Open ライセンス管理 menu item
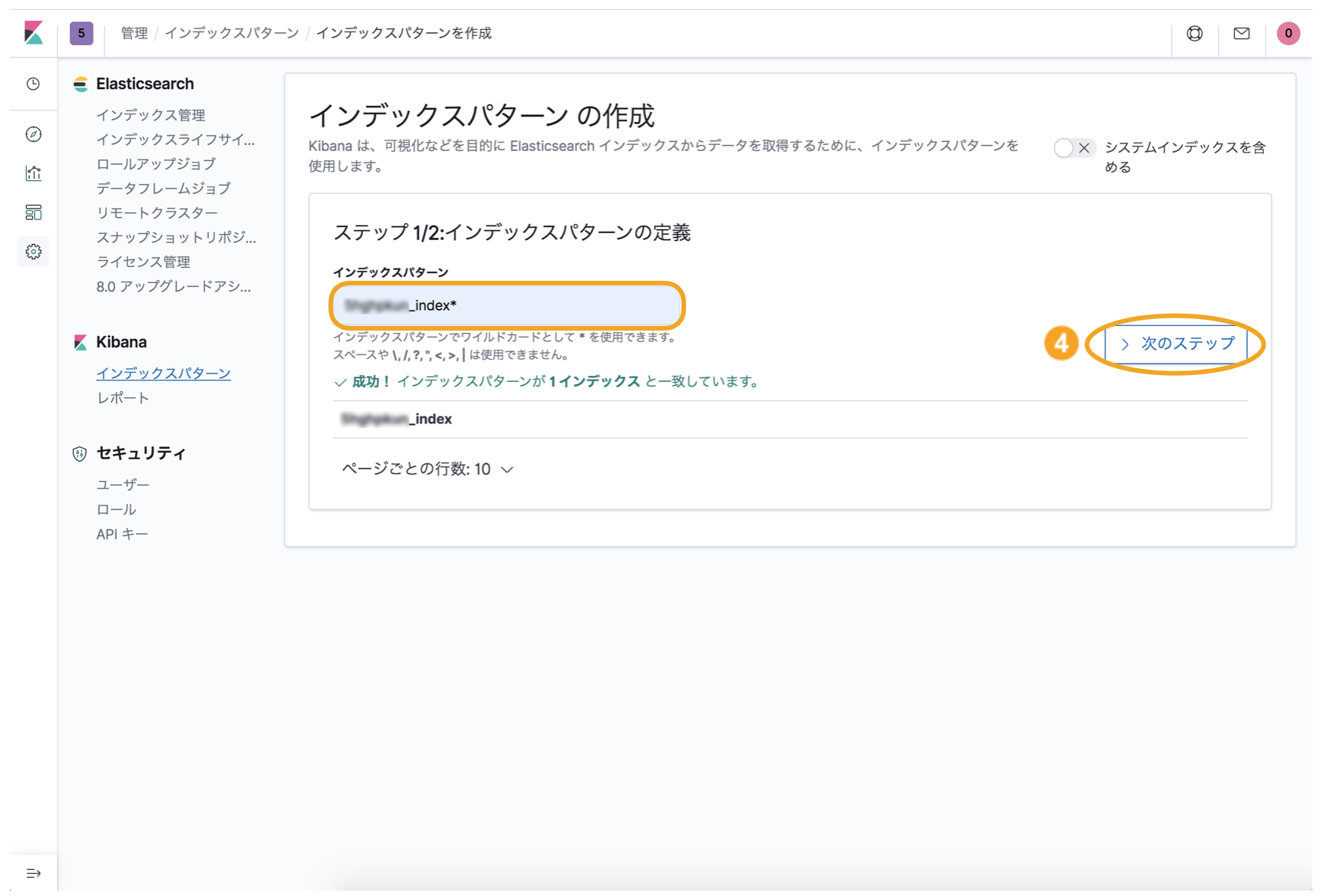Image resolution: width=1320 pixels, height=896 pixels. click(144, 262)
